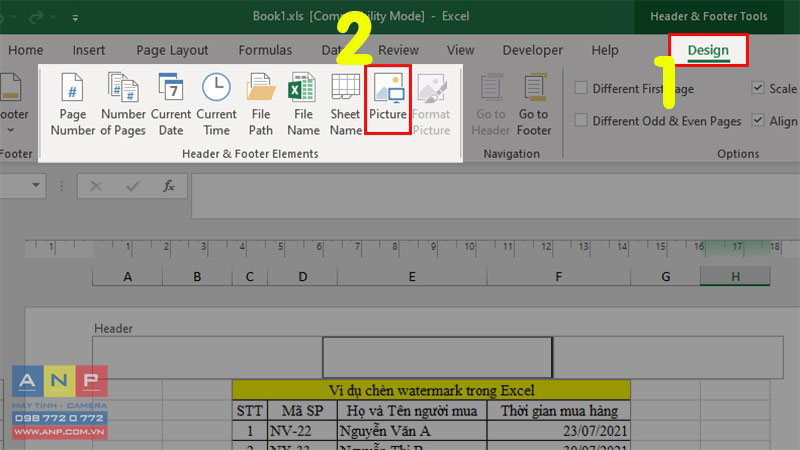
Task: Open the Quick Access Toolbar customize arrow
Action: [x=75, y=18]
